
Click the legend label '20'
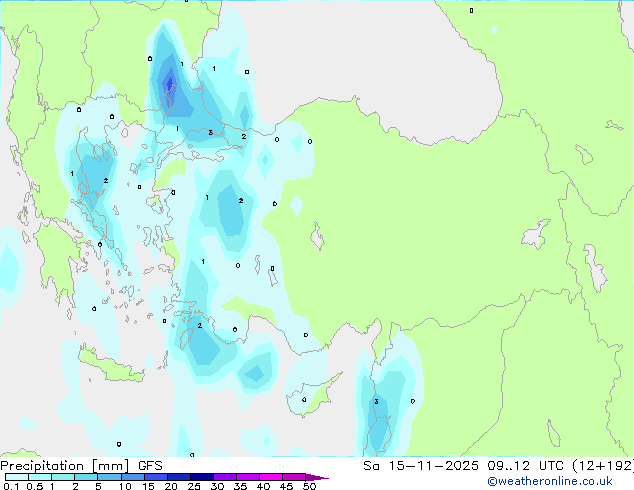point(171,486)
